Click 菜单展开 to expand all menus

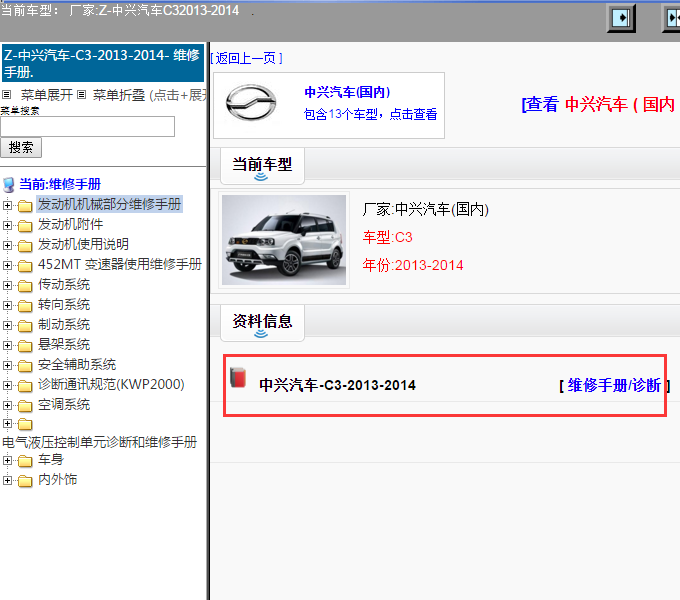(x=47, y=95)
